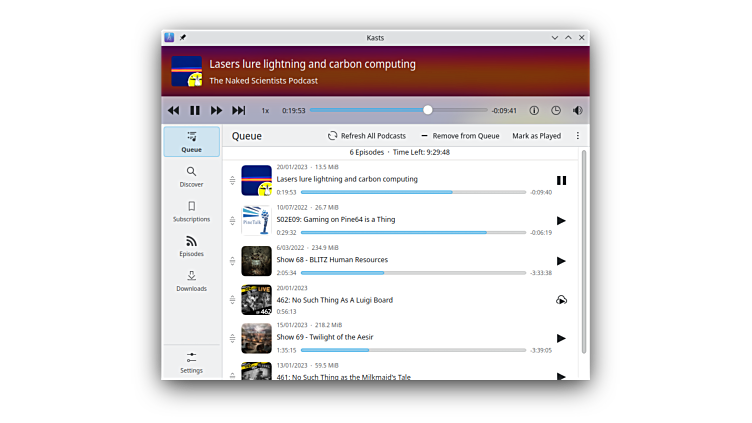Play the Gaming on Pine64 episode
The width and height of the screenshot is (752, 423).
pyautogui.click(x=561, y=220)
